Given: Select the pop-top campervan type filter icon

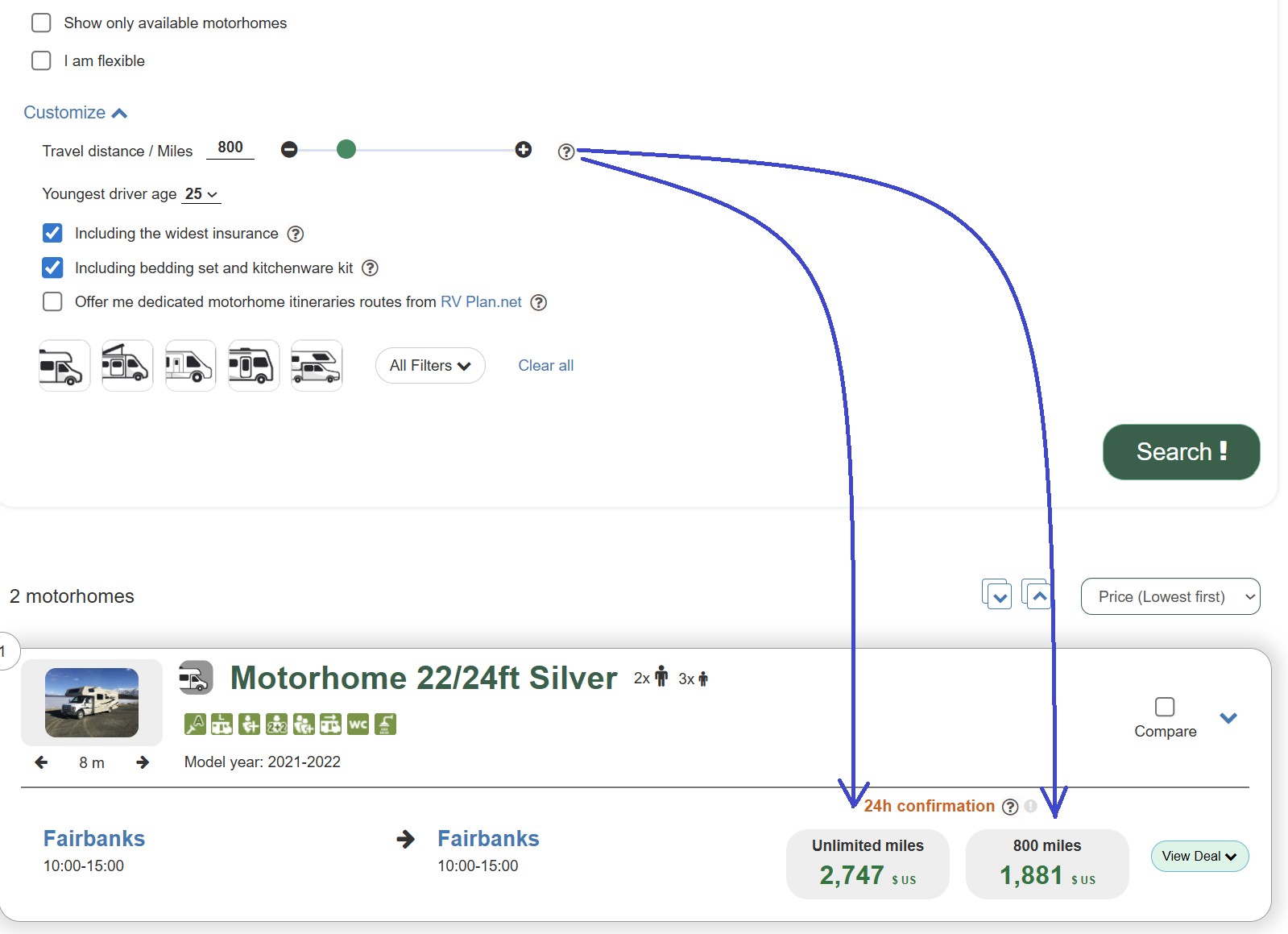Looking at the screenshot, I should pos(127,366).
